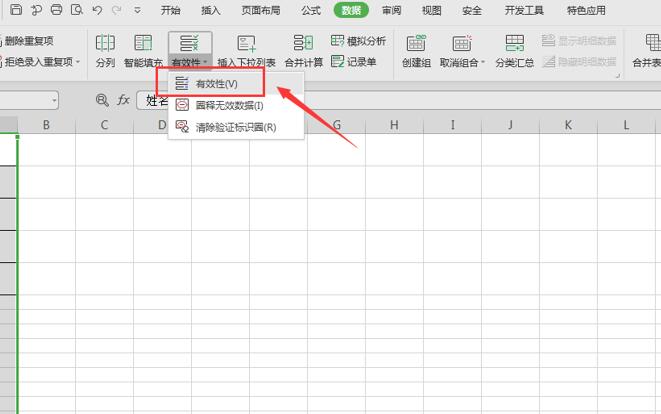Switch to the 视图 tab

(x=432, y=10)
